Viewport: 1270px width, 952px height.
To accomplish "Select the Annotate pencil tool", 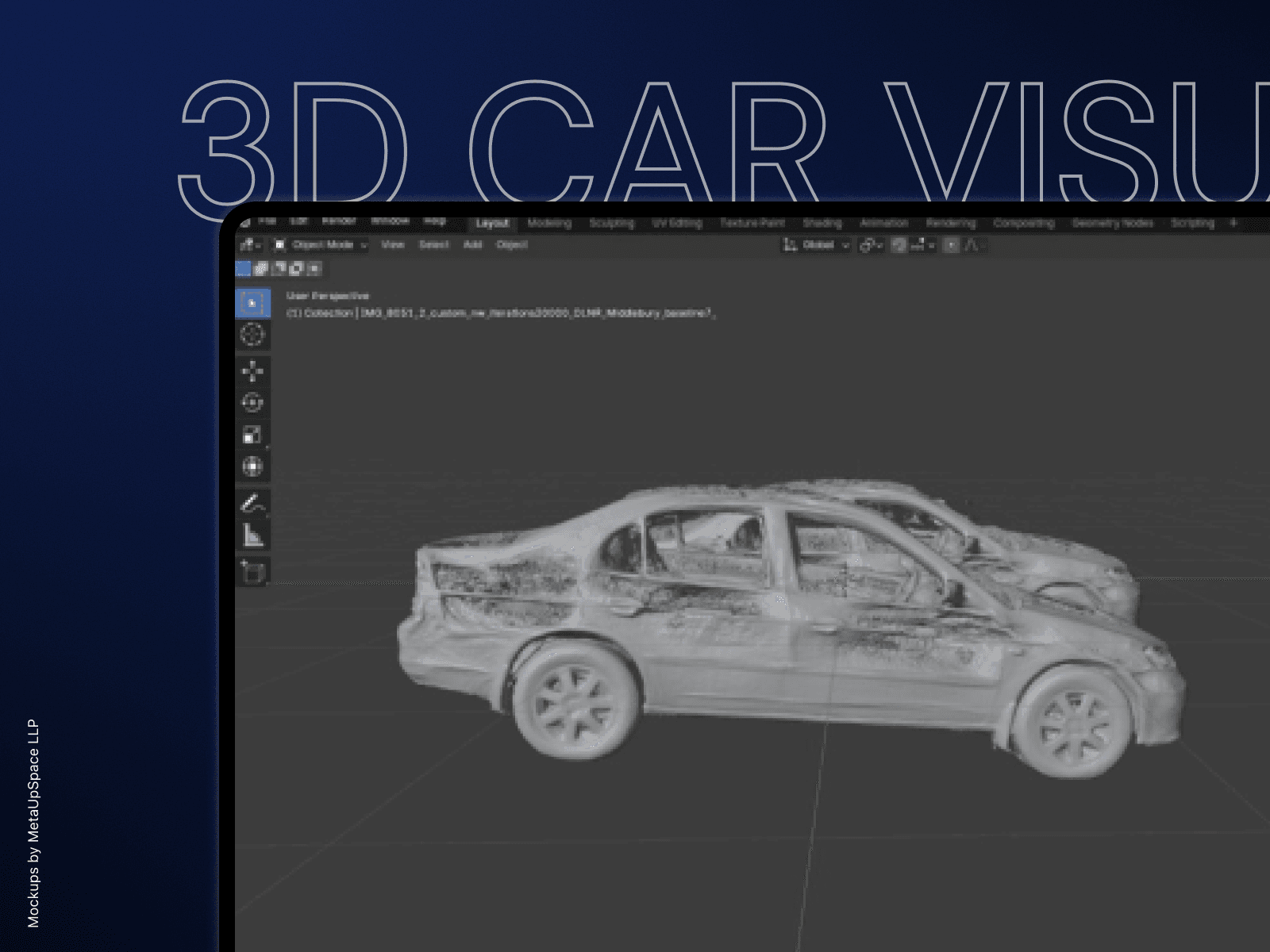I will 252,503.
